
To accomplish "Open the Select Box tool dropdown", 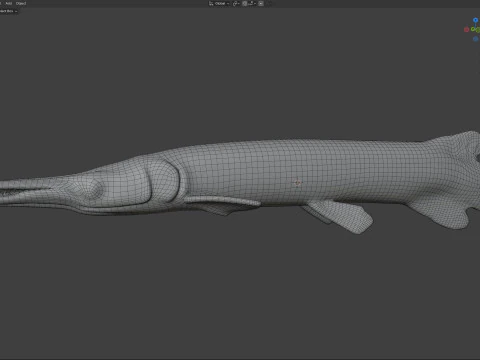I will coord(8,11).
